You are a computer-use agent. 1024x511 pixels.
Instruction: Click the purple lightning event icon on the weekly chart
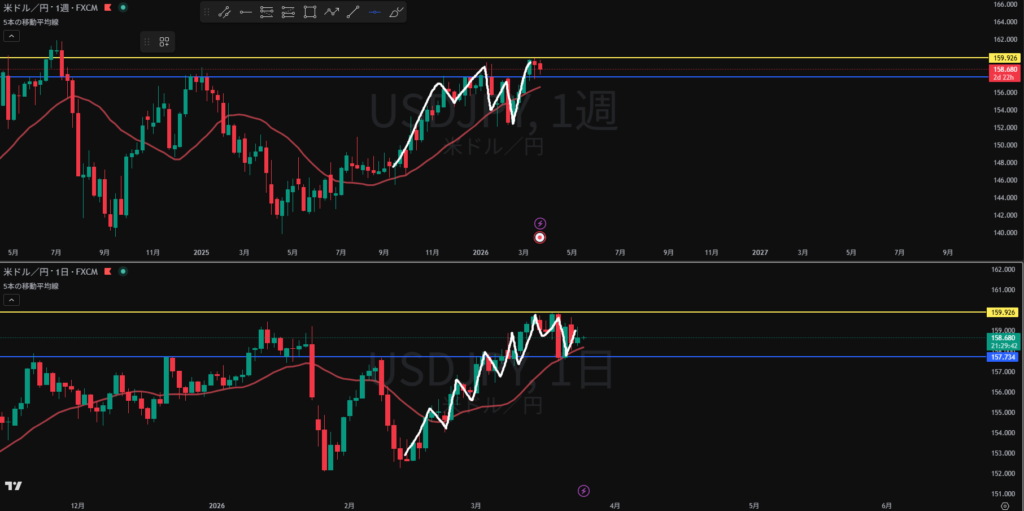point(540,222)
